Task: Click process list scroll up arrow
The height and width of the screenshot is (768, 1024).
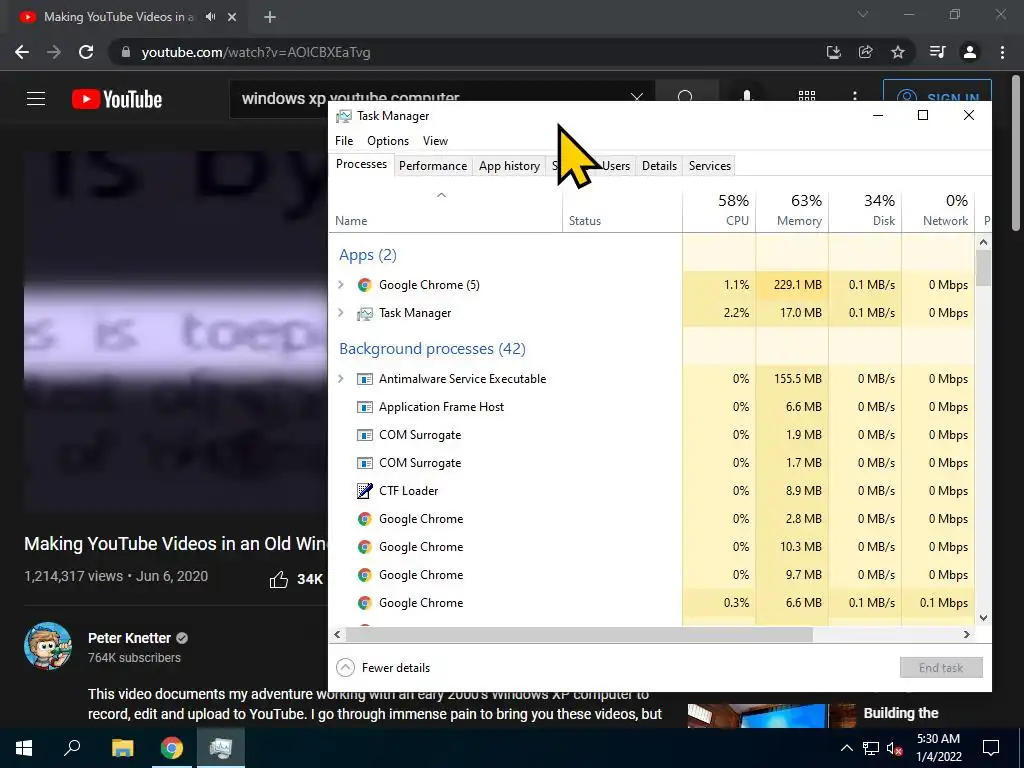Action: click(x=983, y=242)
